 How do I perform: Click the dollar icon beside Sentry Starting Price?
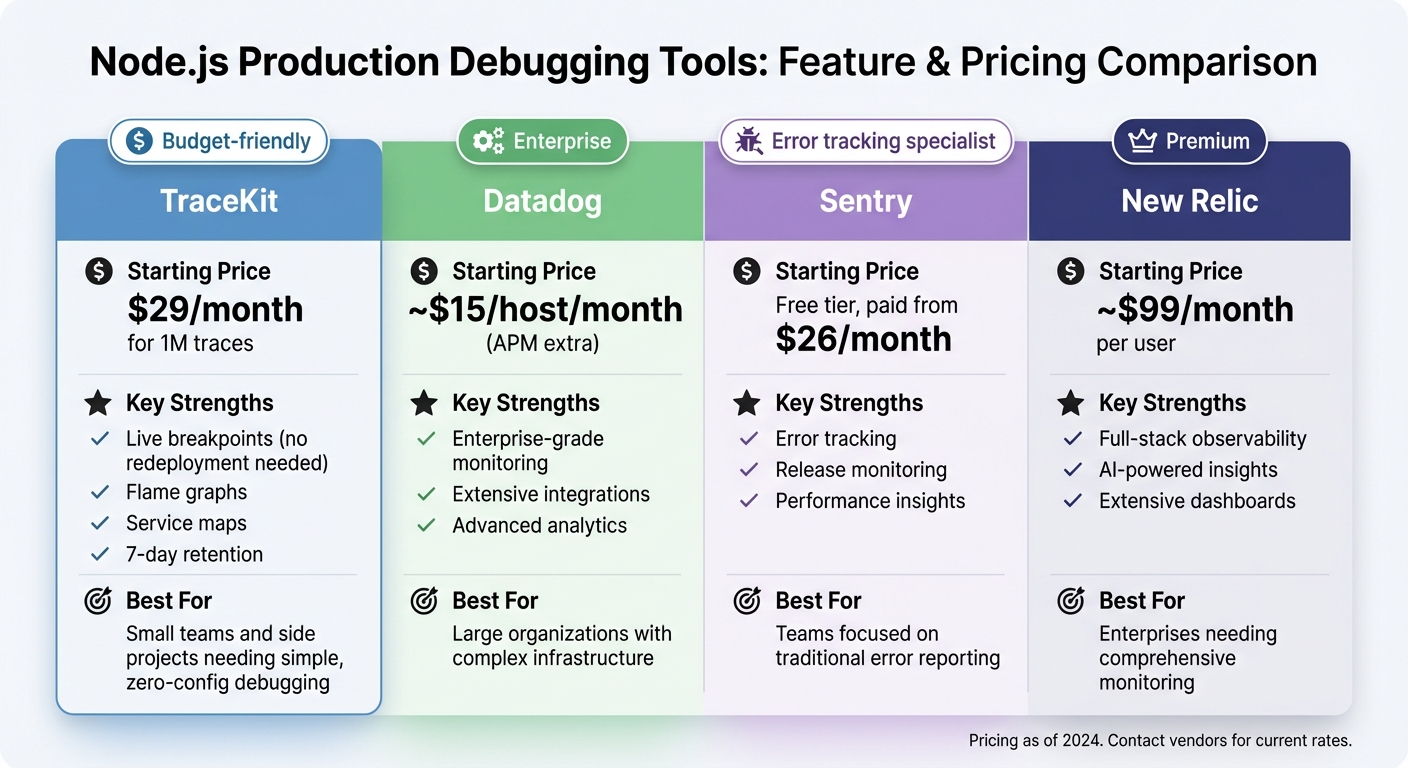(746, 271)
